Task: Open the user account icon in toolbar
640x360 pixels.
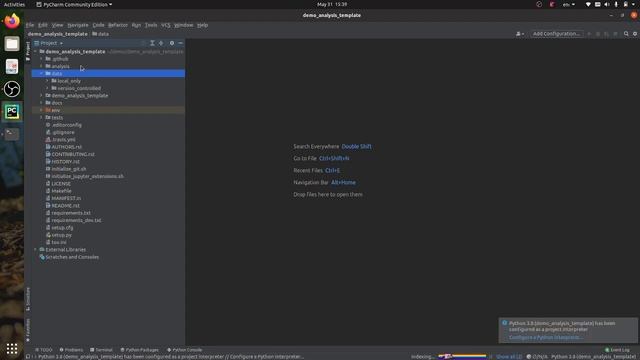Action: (x=520, y=34)
